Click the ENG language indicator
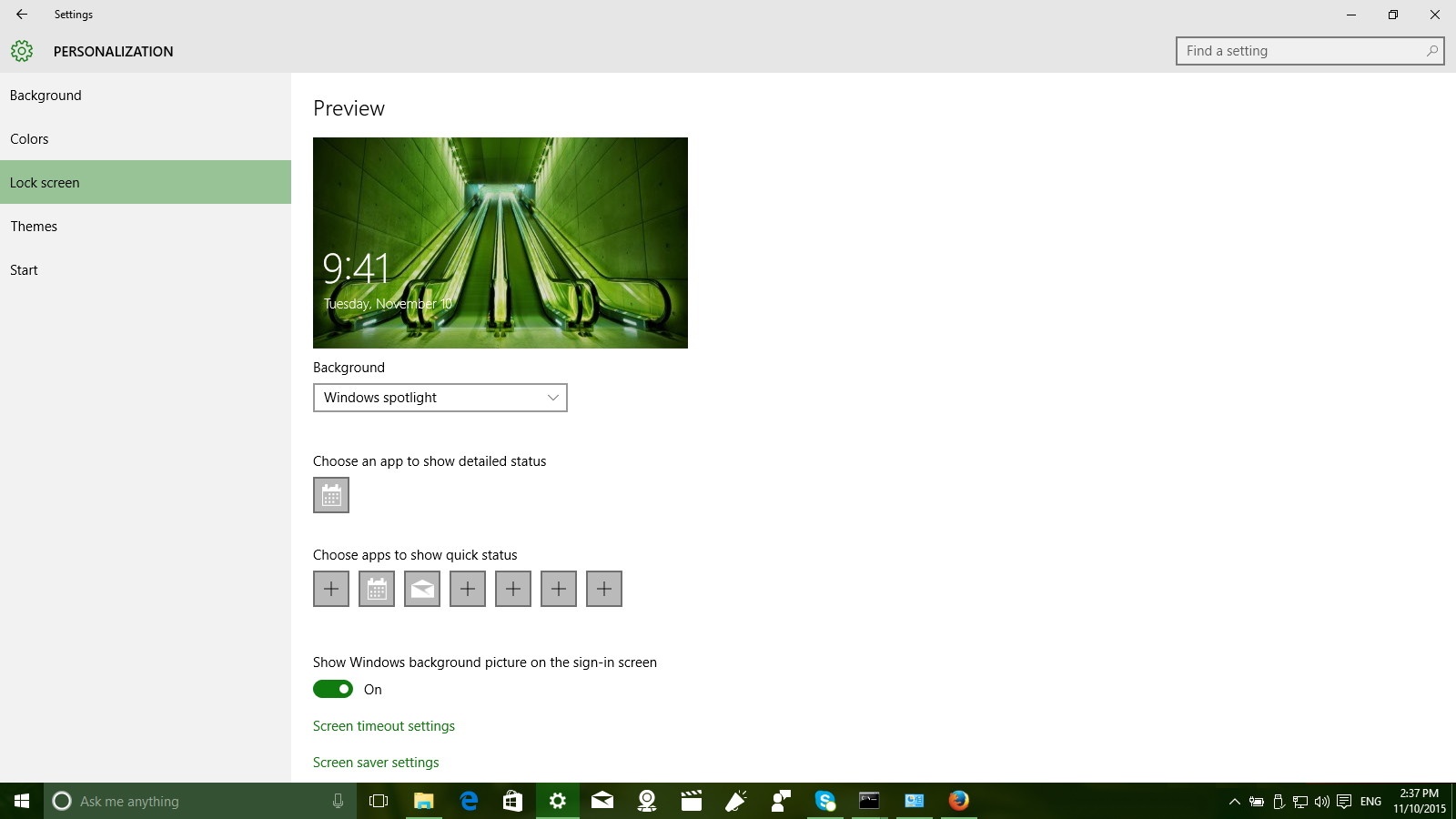 point(1370,802)
